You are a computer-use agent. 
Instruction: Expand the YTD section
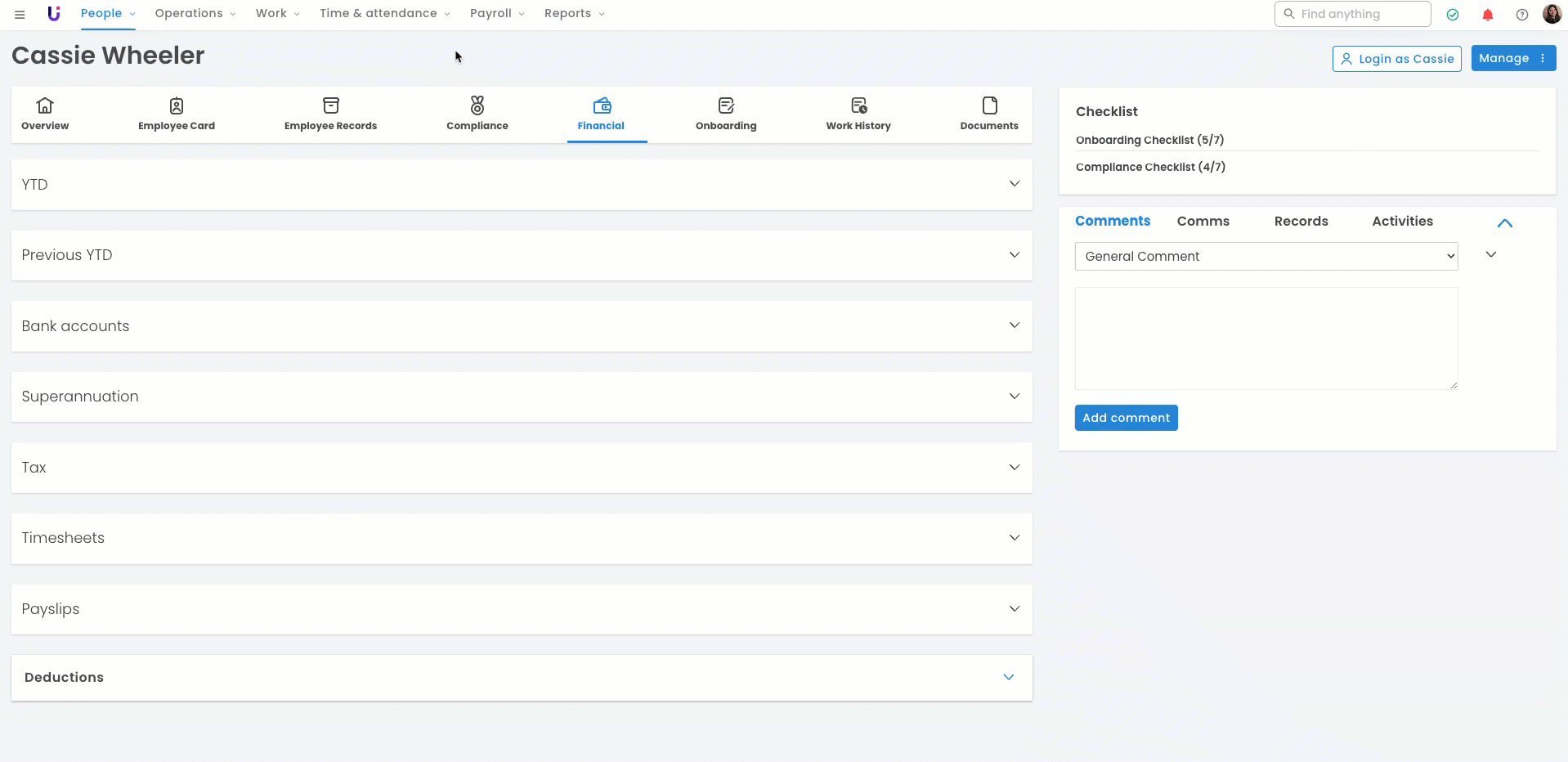click(1014, 184)
